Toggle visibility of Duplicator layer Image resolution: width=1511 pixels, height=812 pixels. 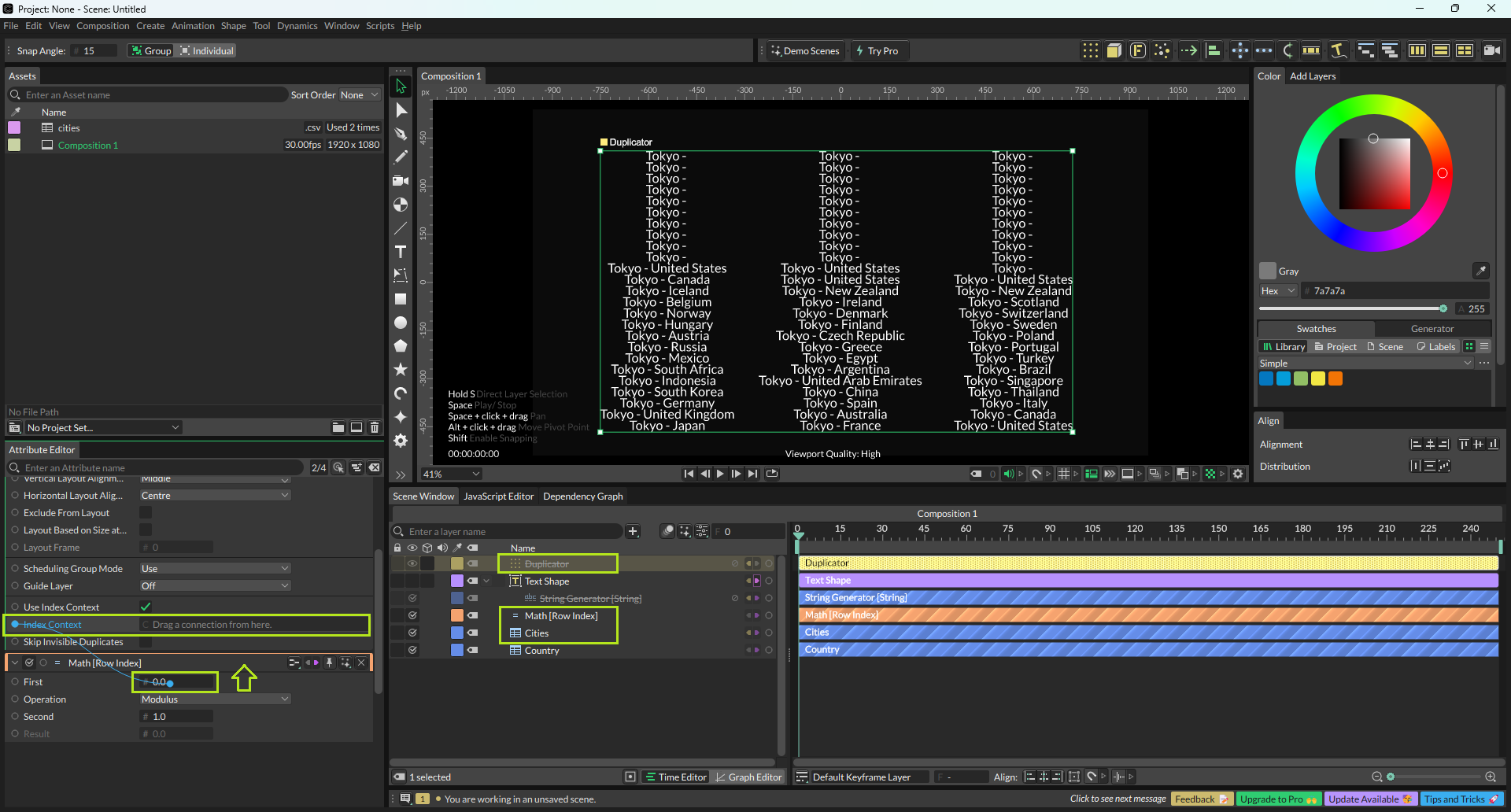[412, 564]
